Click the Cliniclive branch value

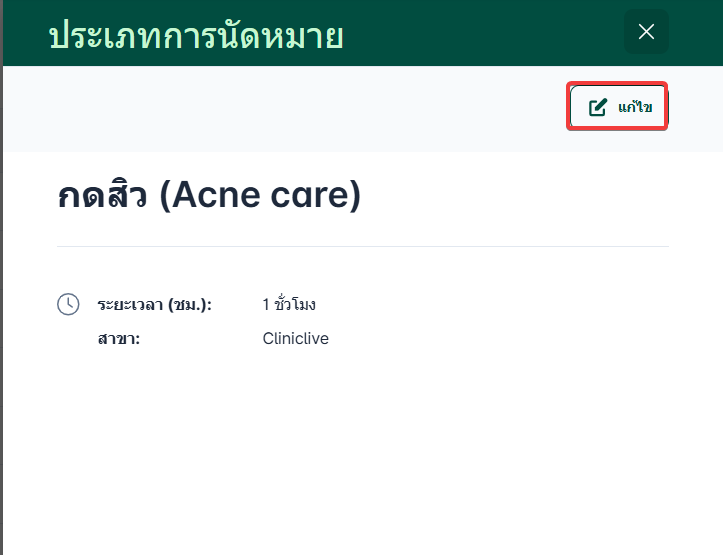[295, 339]
